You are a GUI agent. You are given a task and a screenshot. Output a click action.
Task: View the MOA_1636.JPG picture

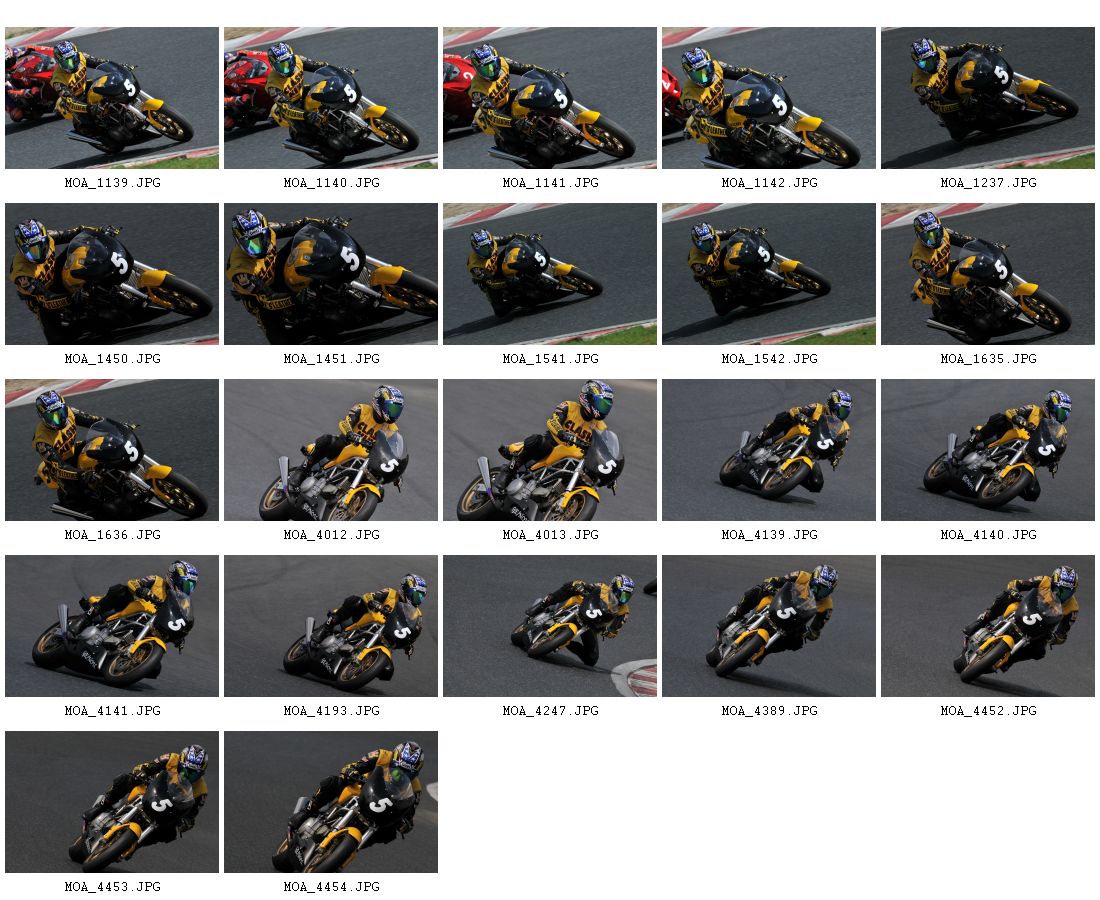pyautogui.click(x=112, y=450)
